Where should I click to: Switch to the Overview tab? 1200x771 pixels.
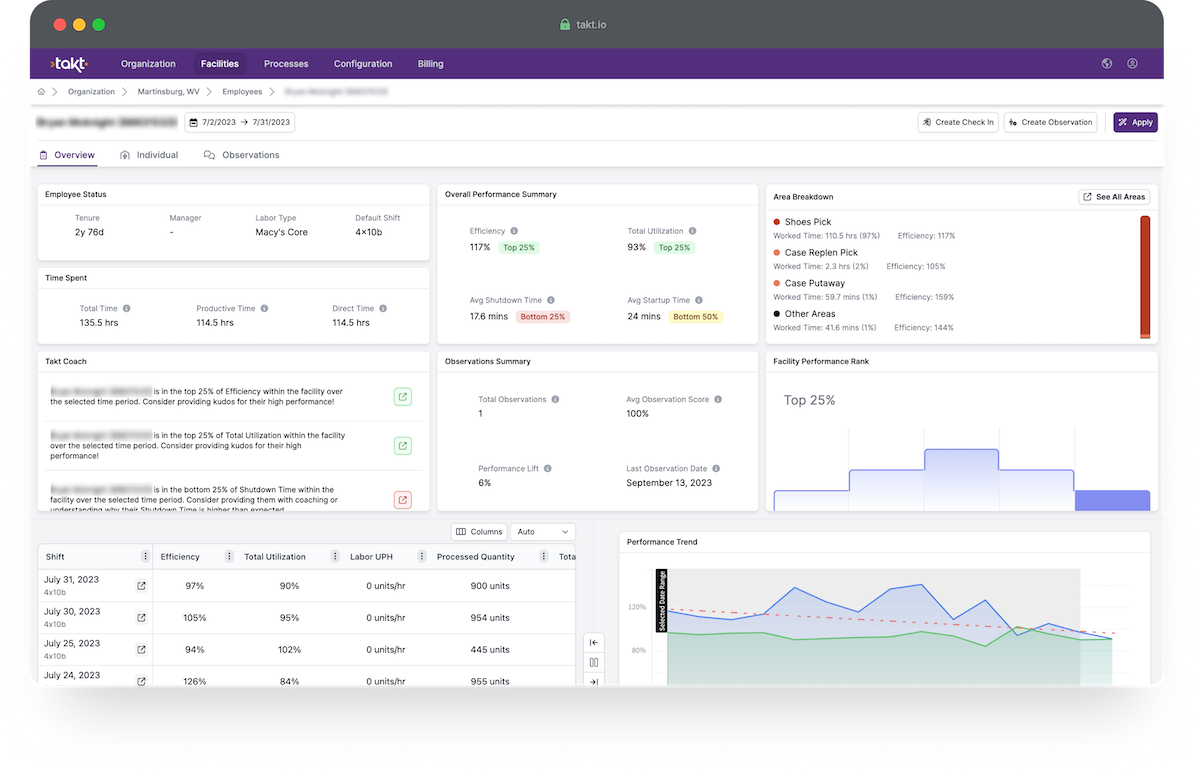coord(67,155)
